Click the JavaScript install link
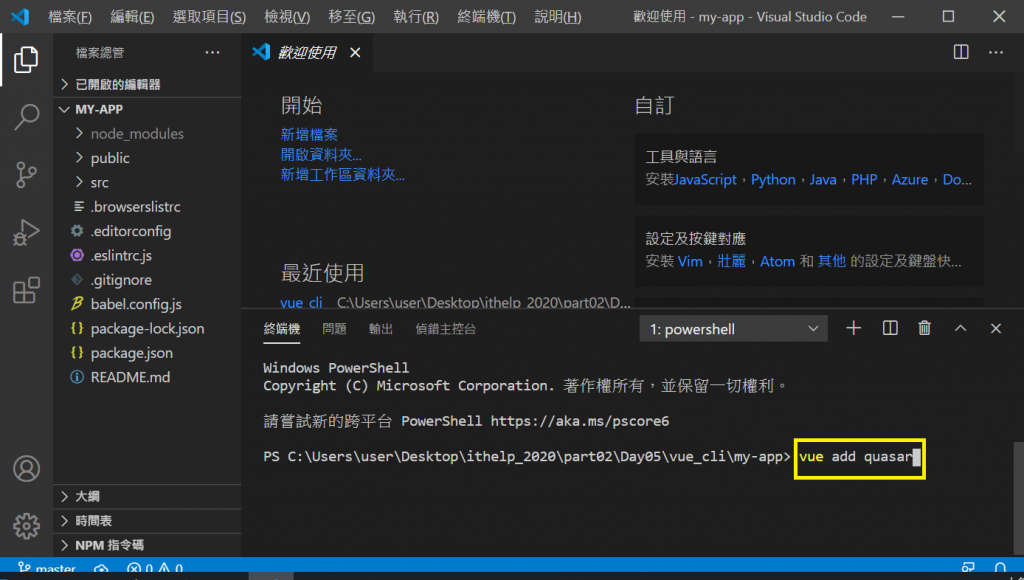The image size is (1024, 580). [x=705, y=180]
